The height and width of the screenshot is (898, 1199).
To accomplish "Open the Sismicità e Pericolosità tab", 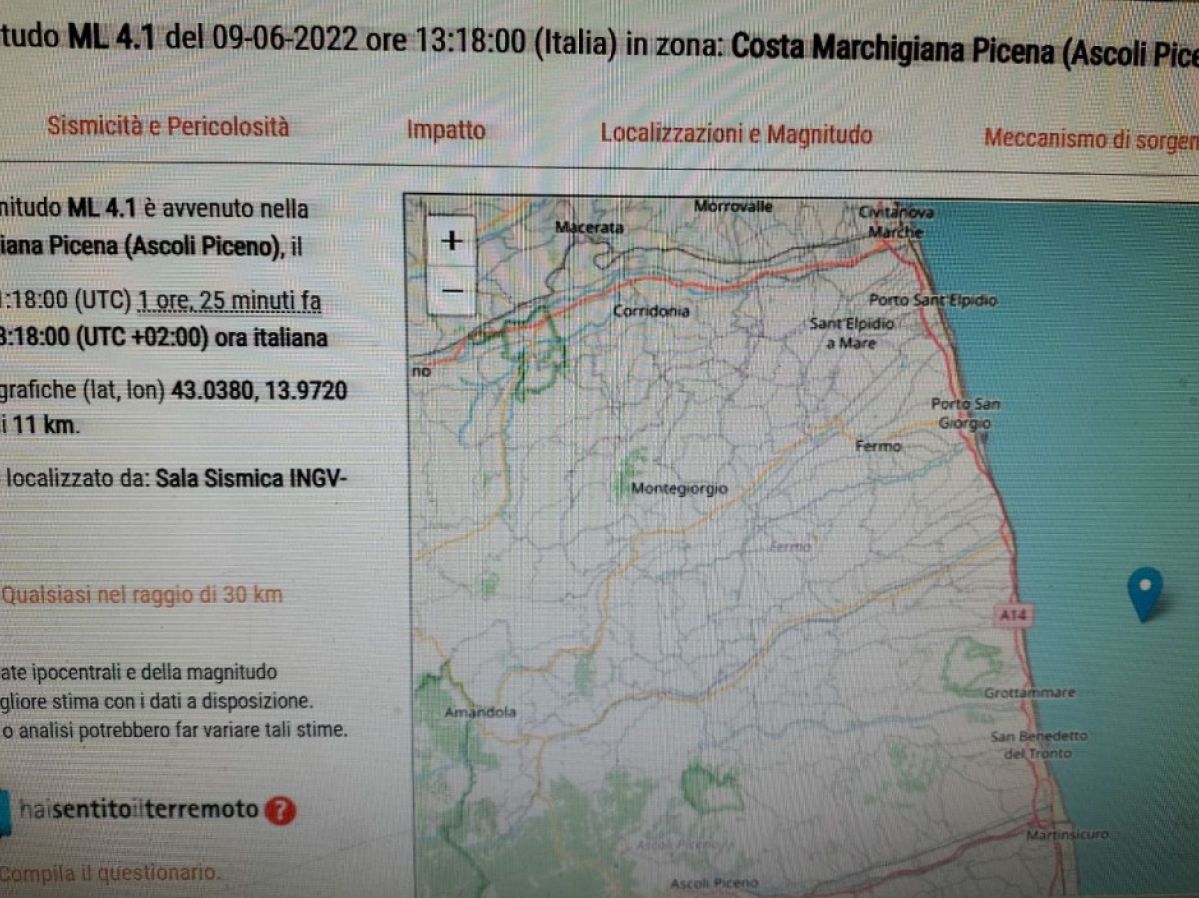I will click(x=168, y=126).
